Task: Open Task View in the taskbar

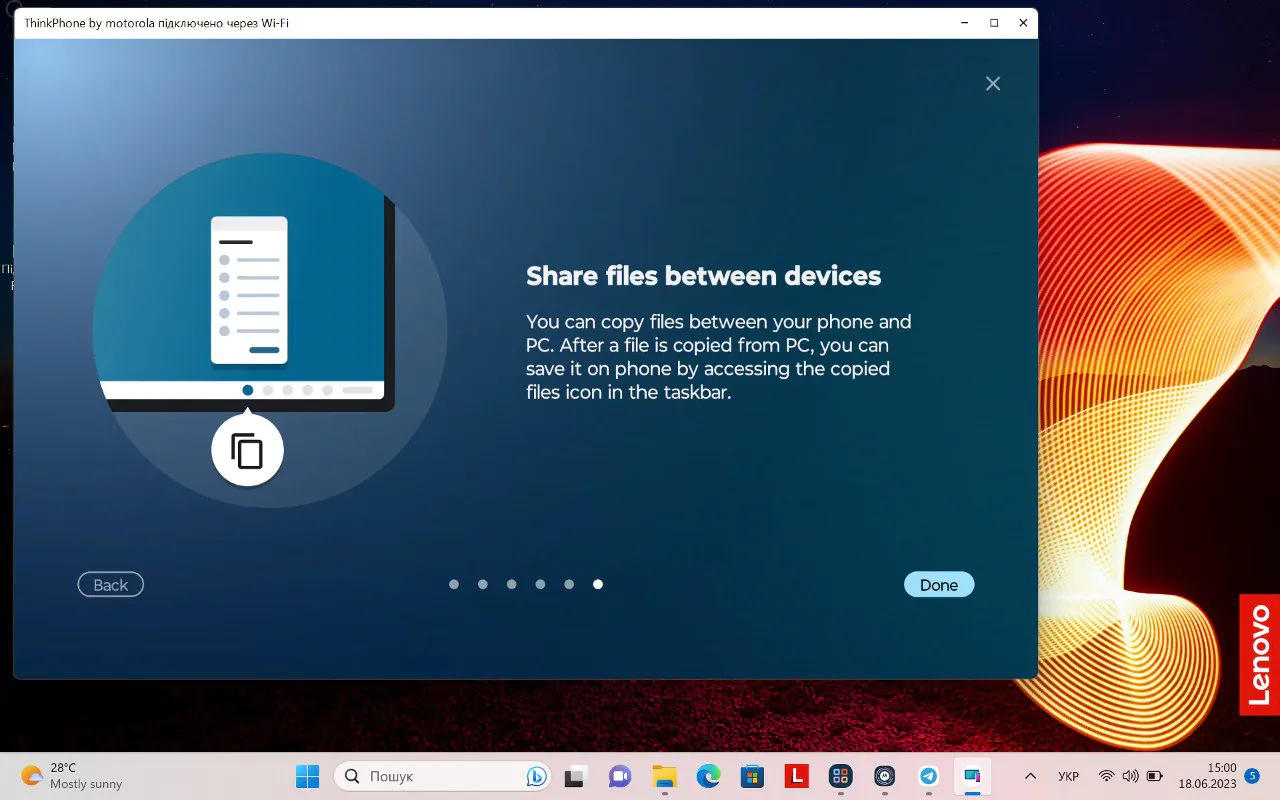Action: click(575, 776)
